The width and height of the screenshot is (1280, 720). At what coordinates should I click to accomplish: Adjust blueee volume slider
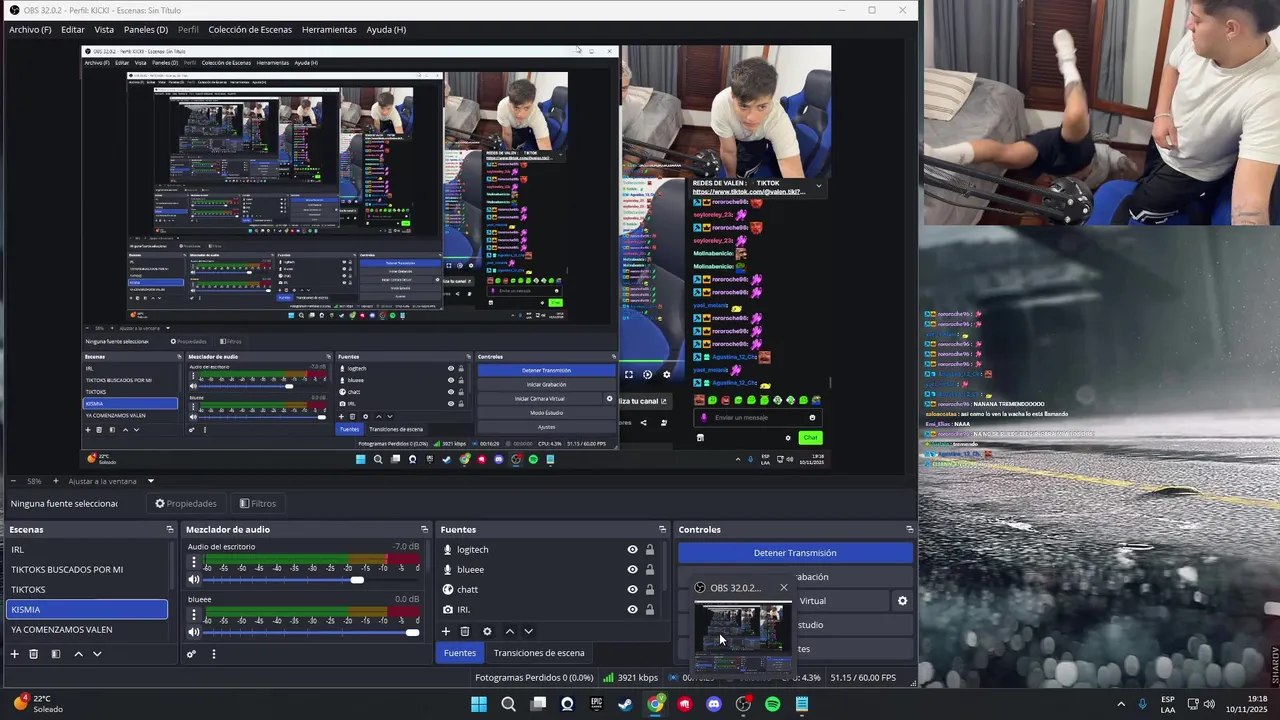pyautogui.click(x=312, y=632)
